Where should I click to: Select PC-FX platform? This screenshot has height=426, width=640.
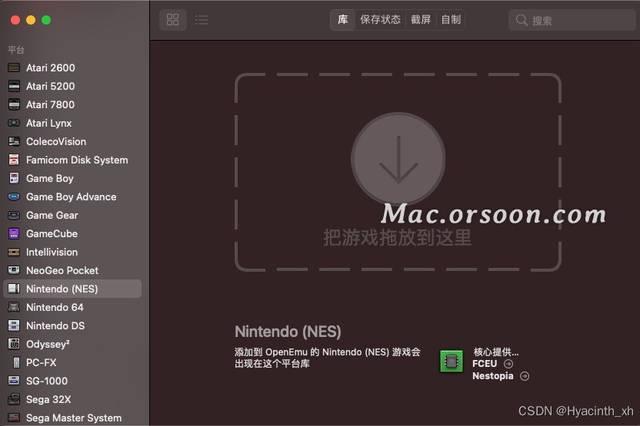point(41,362)
